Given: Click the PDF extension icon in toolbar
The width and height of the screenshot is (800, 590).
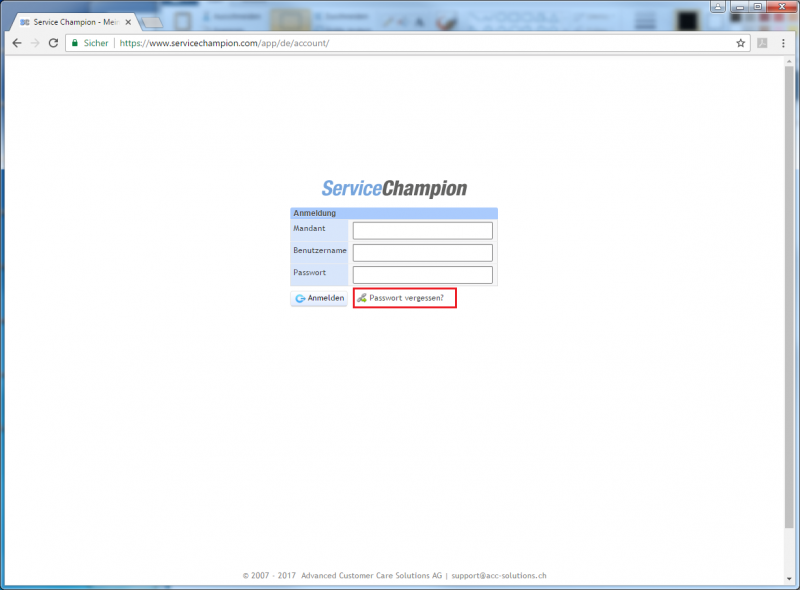Looking at the screenshot, I should 762,43.
